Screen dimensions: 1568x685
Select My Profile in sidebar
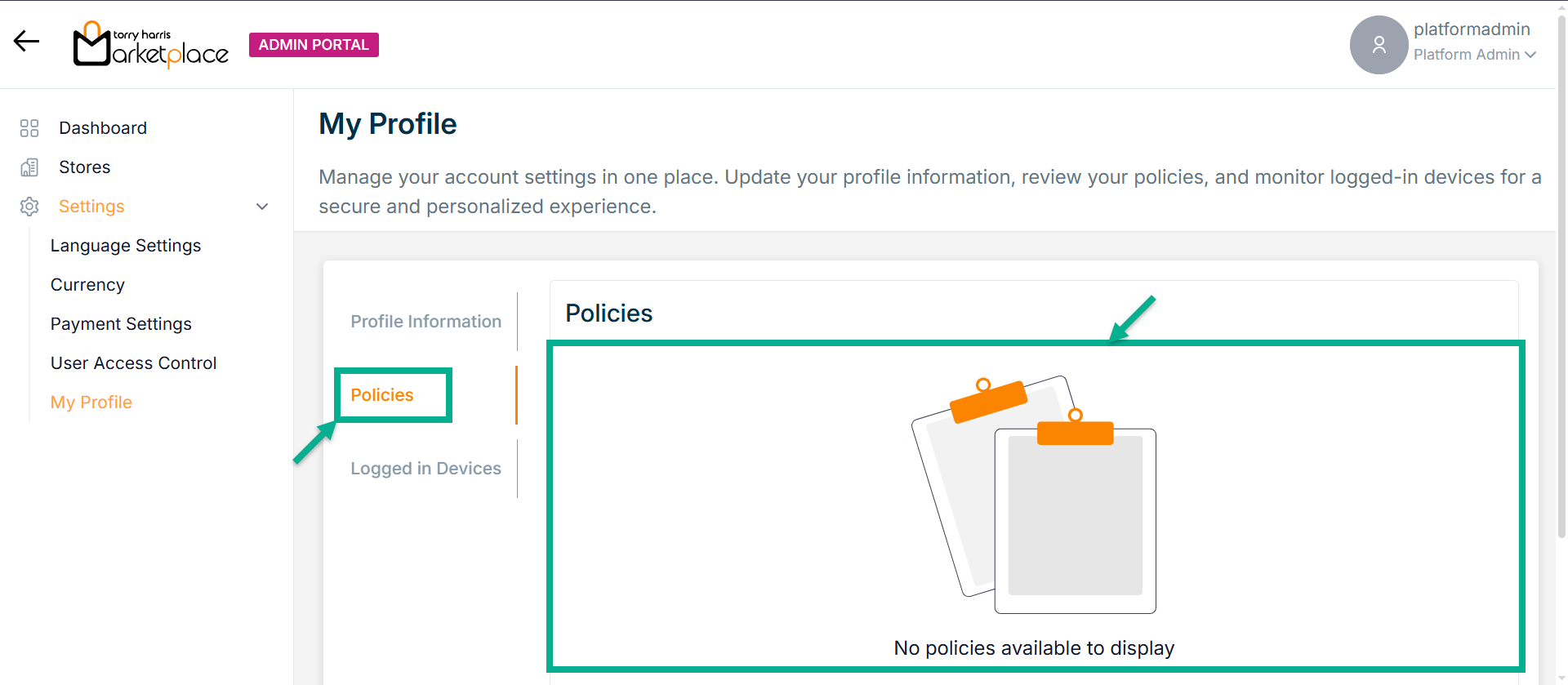click(91, 403)
